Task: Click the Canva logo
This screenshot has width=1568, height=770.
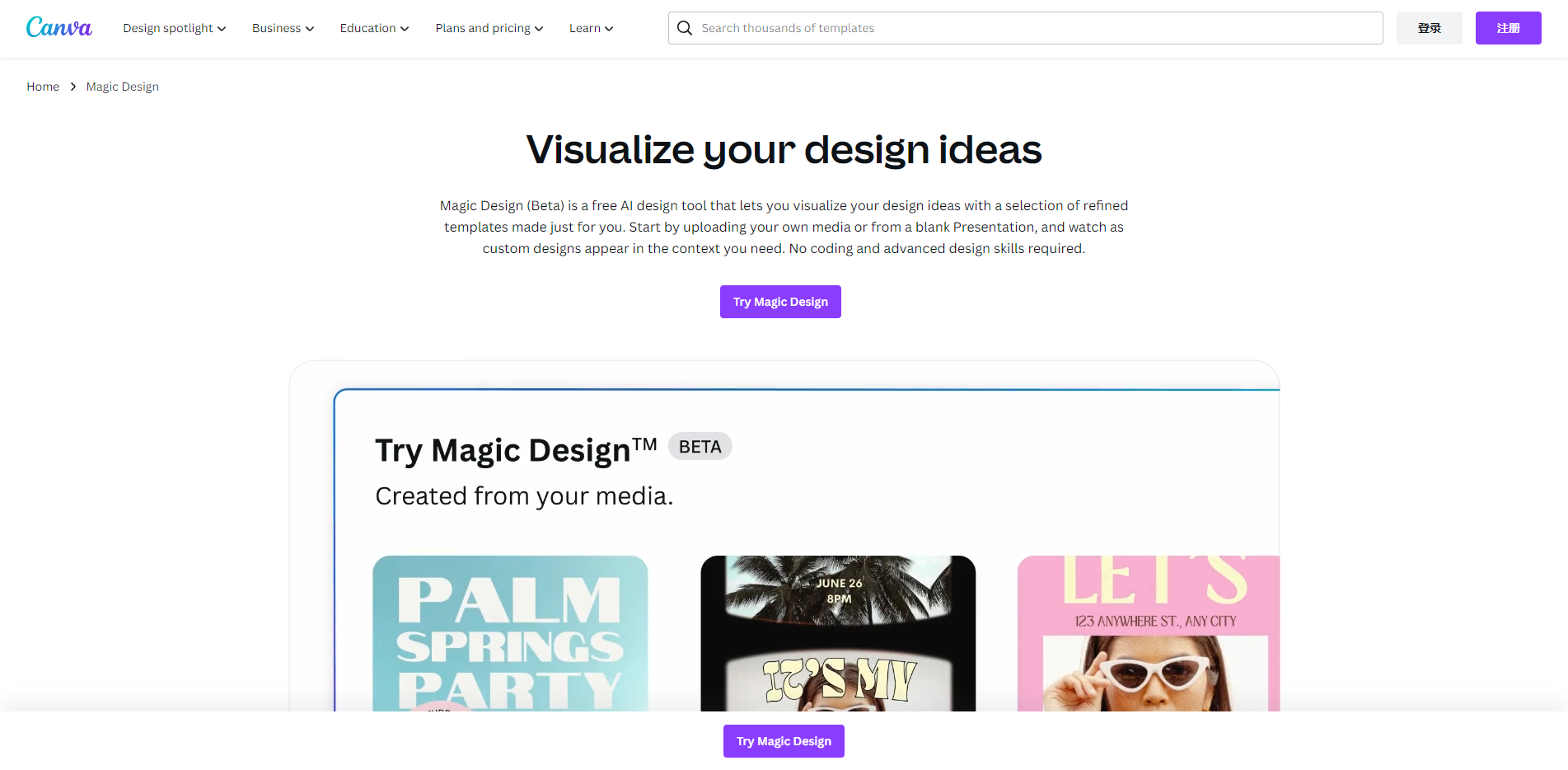Action: pyautogui.click(x=59, y=26)
